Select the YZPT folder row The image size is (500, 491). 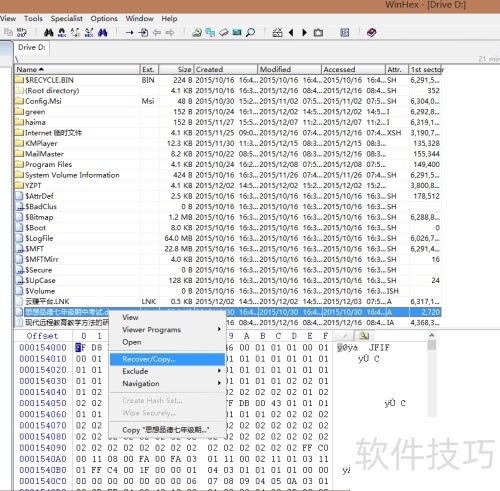click(228, 186)
